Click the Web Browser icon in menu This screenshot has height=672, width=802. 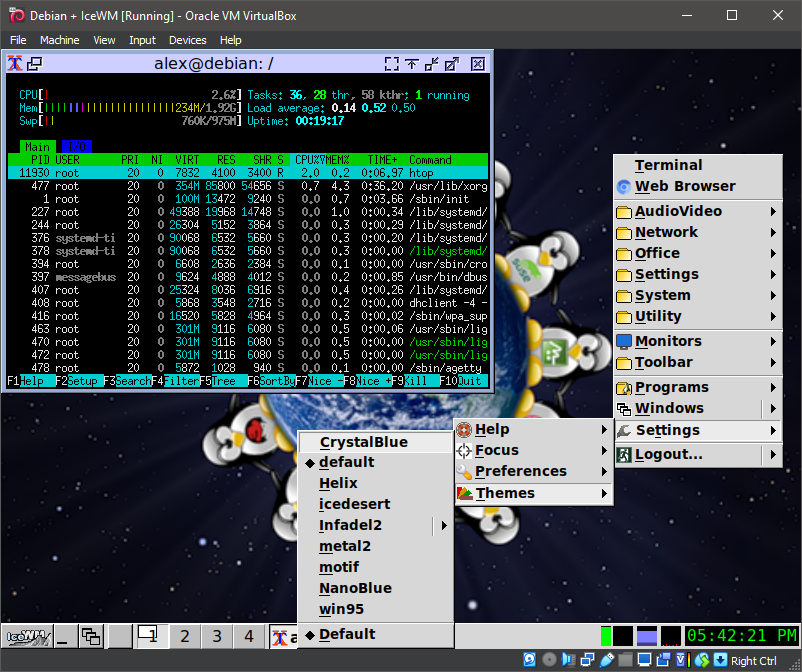[x=623, y=187]
